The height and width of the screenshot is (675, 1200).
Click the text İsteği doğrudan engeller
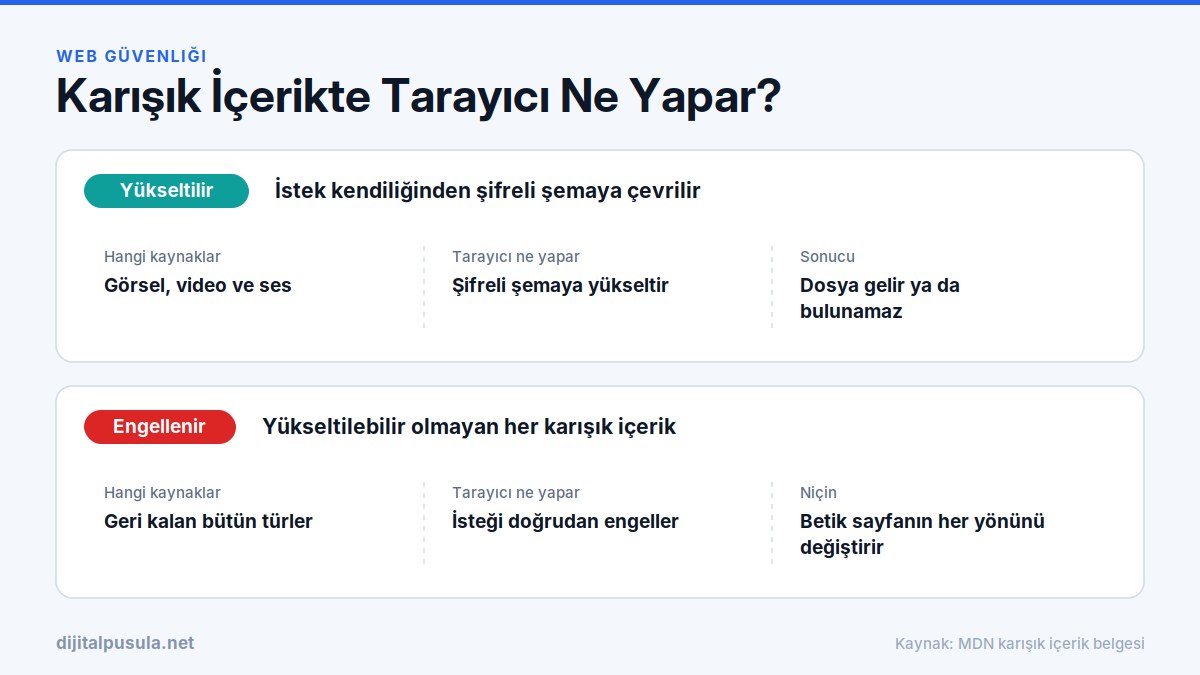pos(565,521)
